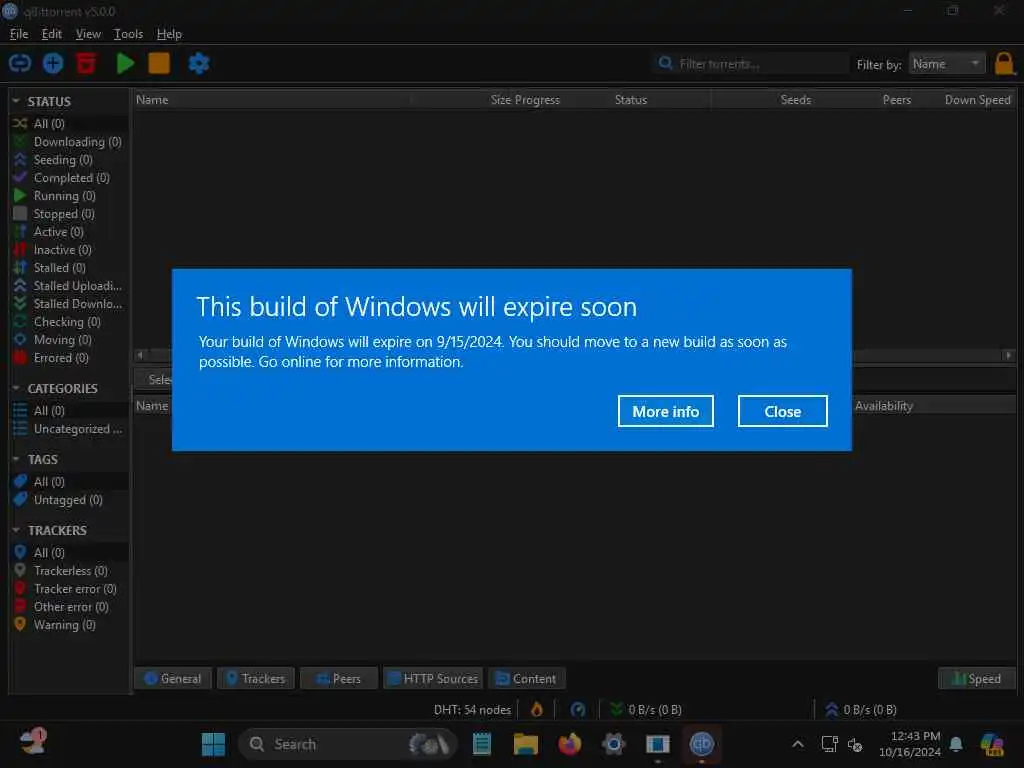Click the green download speed arrow icon

(616, 709)
